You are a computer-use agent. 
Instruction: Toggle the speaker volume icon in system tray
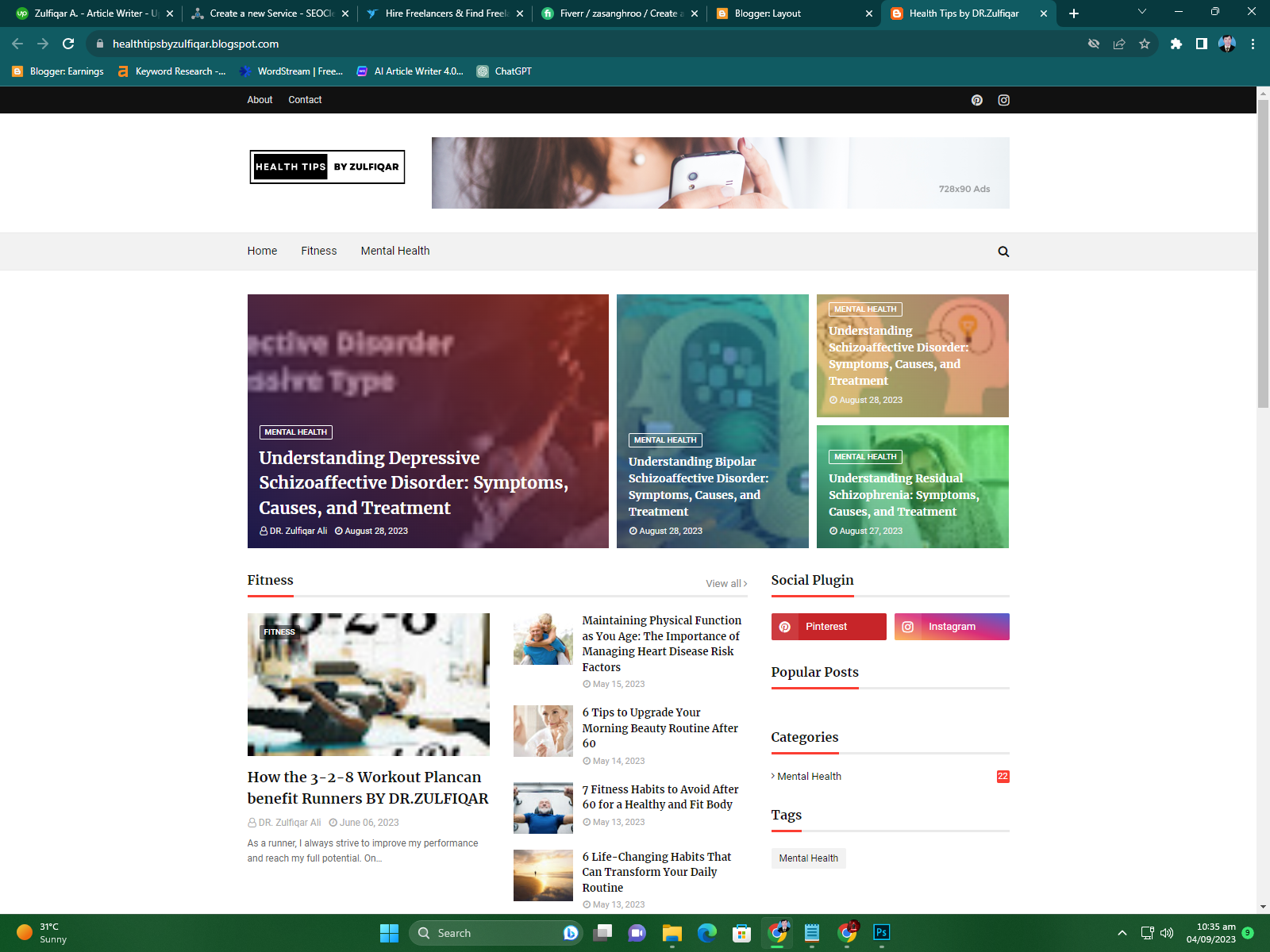(1166, 933)
